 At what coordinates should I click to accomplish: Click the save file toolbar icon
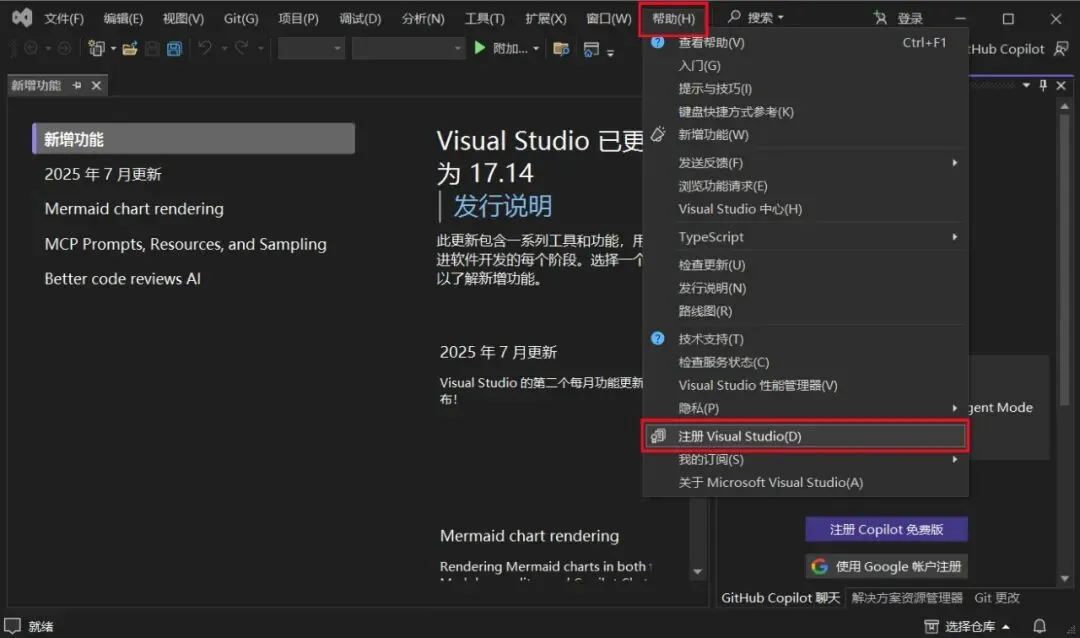[152, 48]
